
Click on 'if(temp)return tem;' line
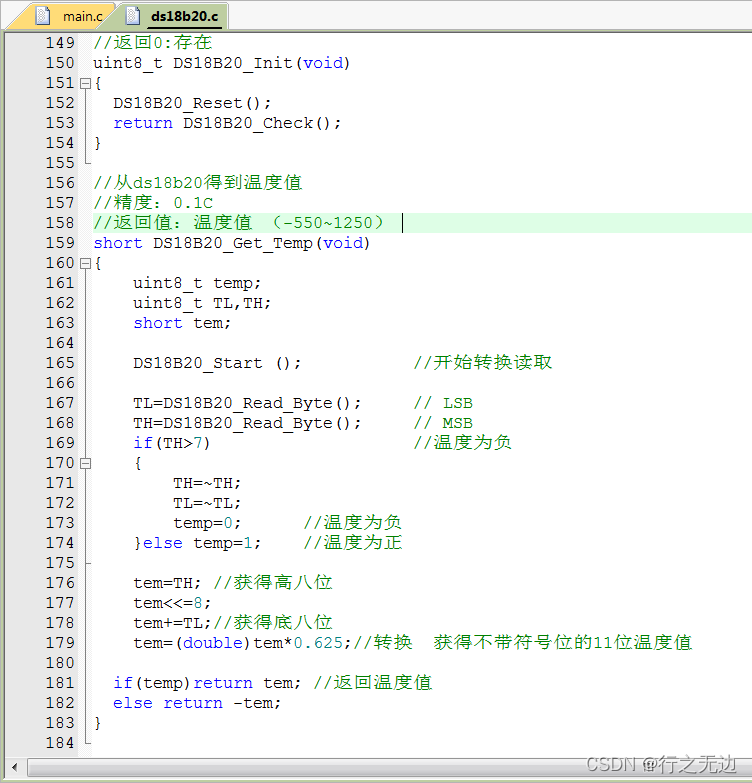207,683
